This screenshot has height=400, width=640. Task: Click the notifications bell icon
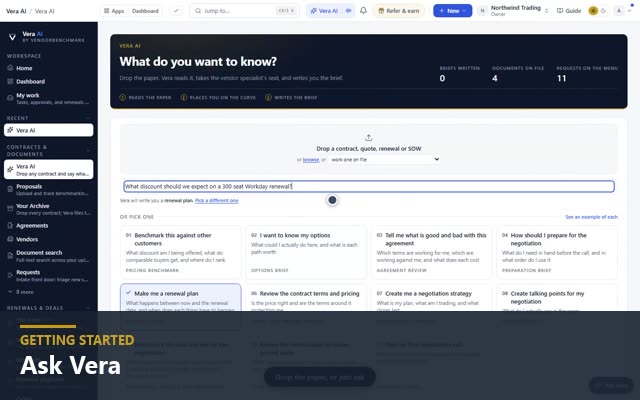click(363, 11)
